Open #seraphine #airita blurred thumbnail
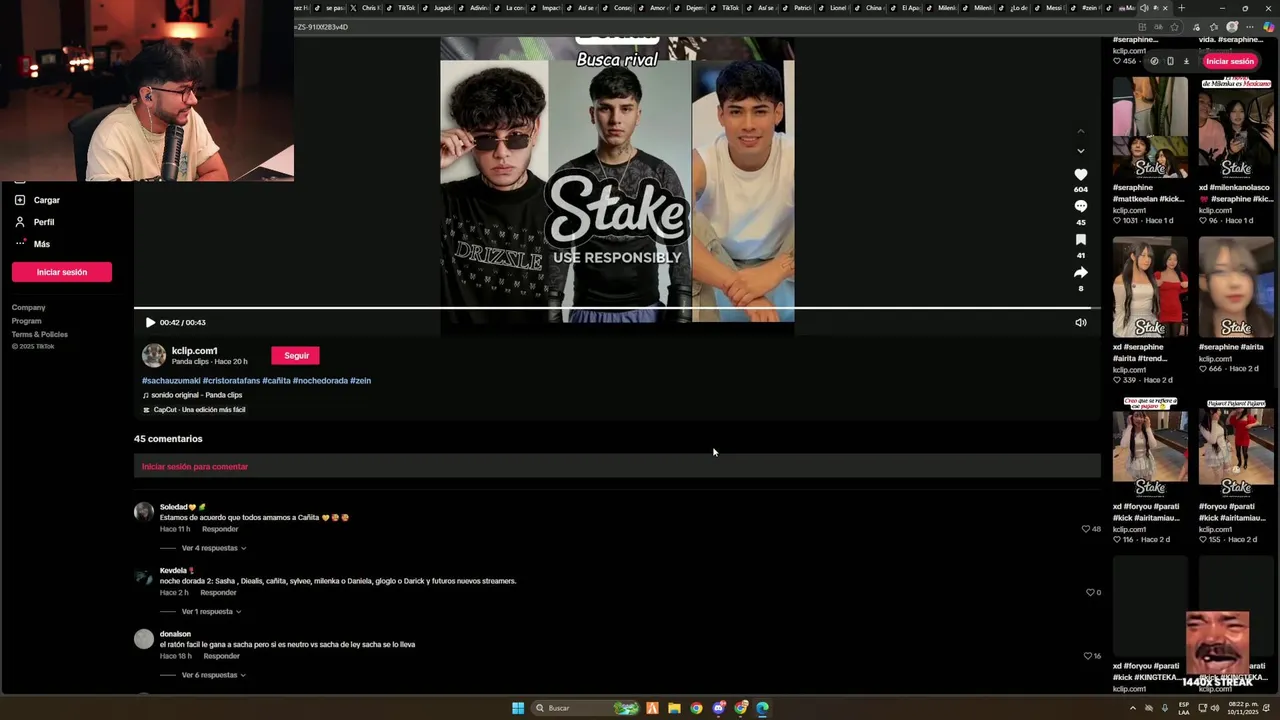The image size is (1280, 720). click(1236, 287)
